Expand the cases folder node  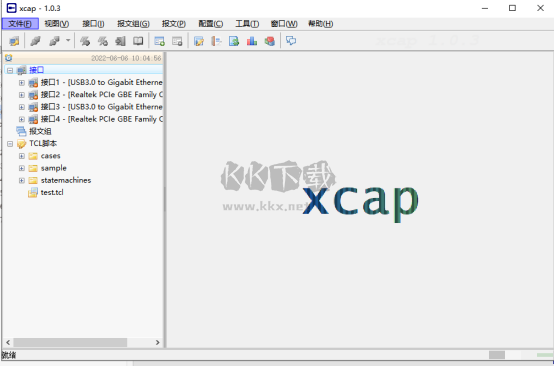tap(22, 156)
